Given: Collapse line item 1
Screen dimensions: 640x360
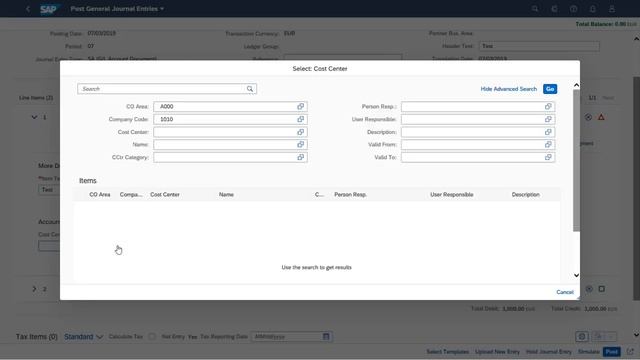Looking at the screenshot, I should coord(34,118).
